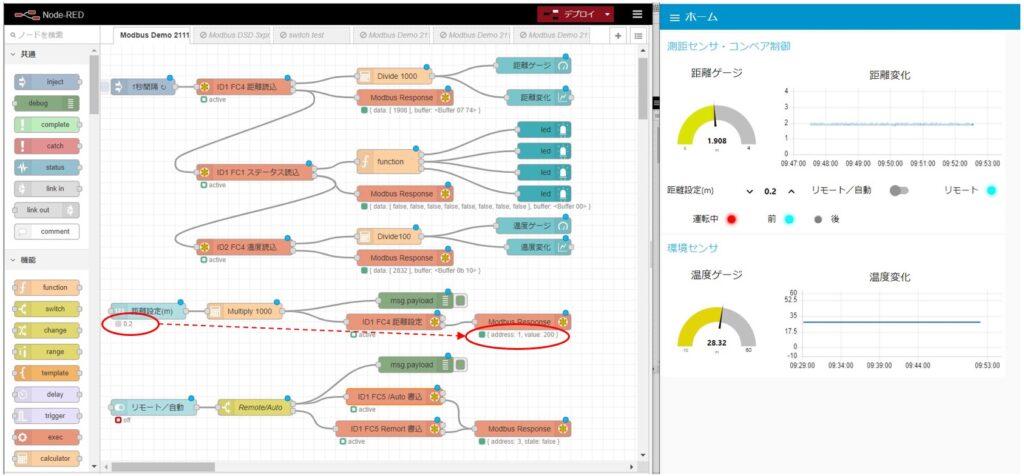Viewport: 1024px width, 476px height.
Task: Click the exec node in palette
Action: point(48,437)
